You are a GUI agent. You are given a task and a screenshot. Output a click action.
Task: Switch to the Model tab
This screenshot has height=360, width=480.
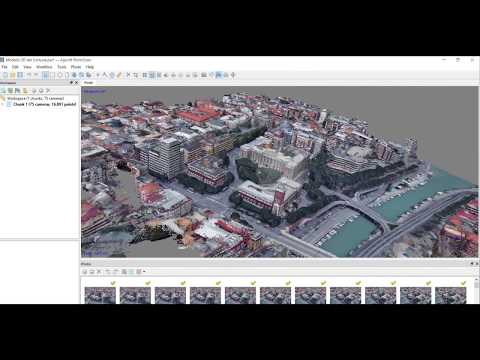88,82
